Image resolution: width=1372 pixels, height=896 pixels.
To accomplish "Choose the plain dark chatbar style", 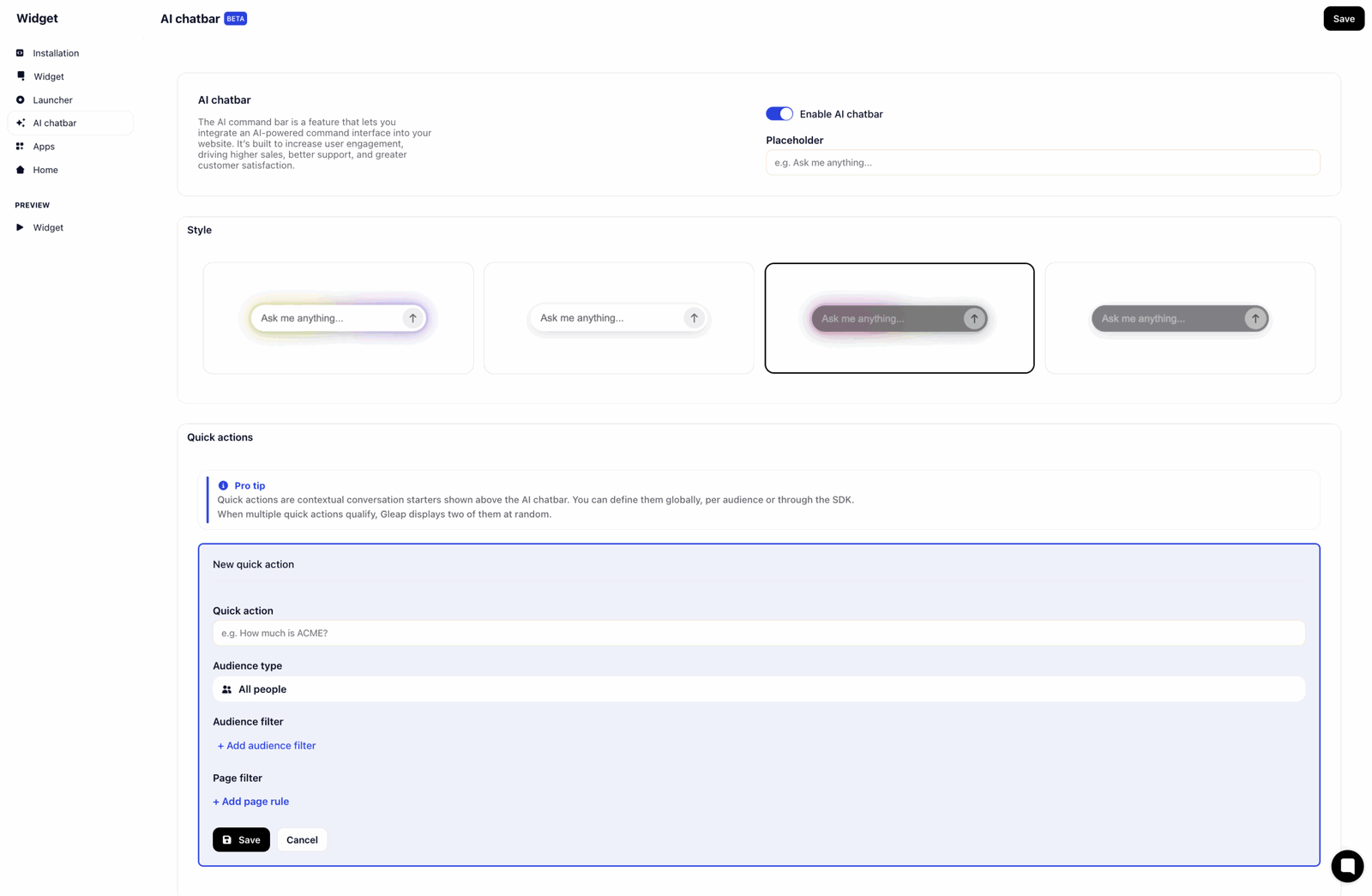I will (x=1179, y=318).
